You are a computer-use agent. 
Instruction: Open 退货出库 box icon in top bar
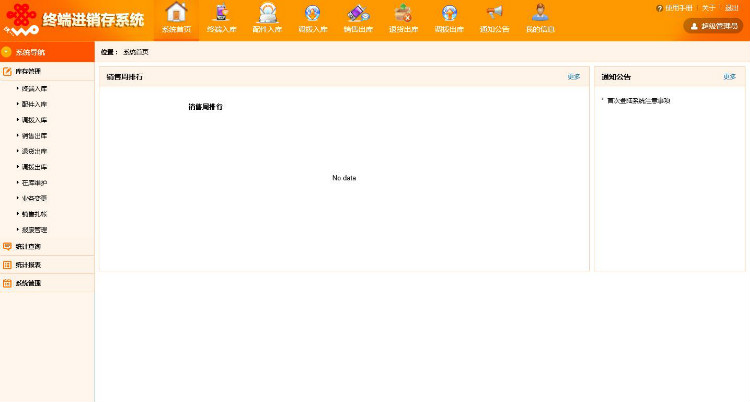click(x=403, y=13)
